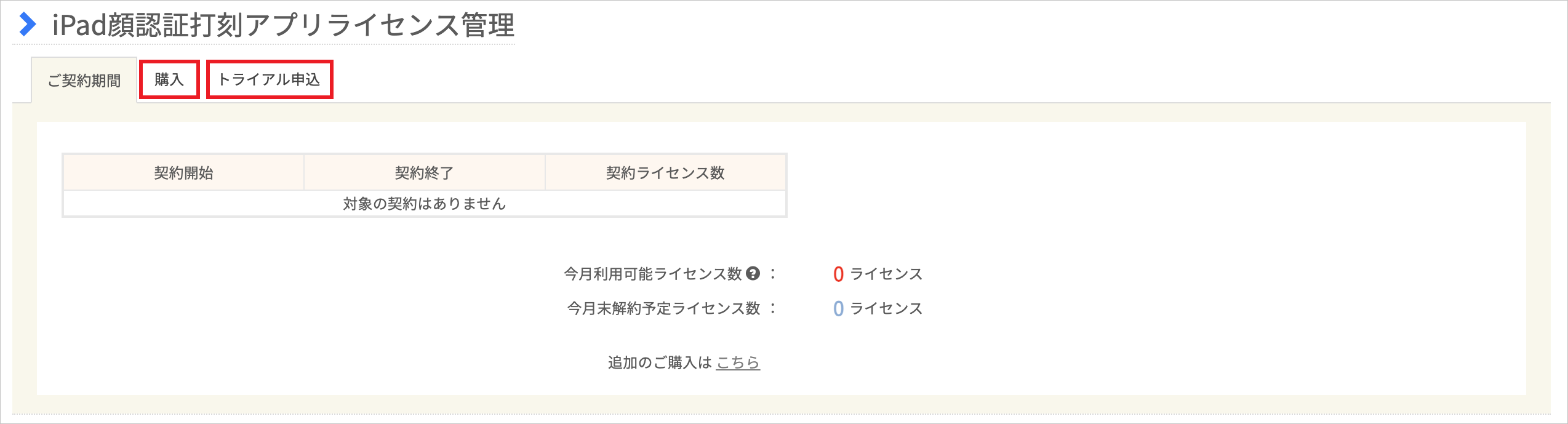1568x424 pixels.
Task: Click the blue chevron icon beside page title
Action: click(27, 25)
